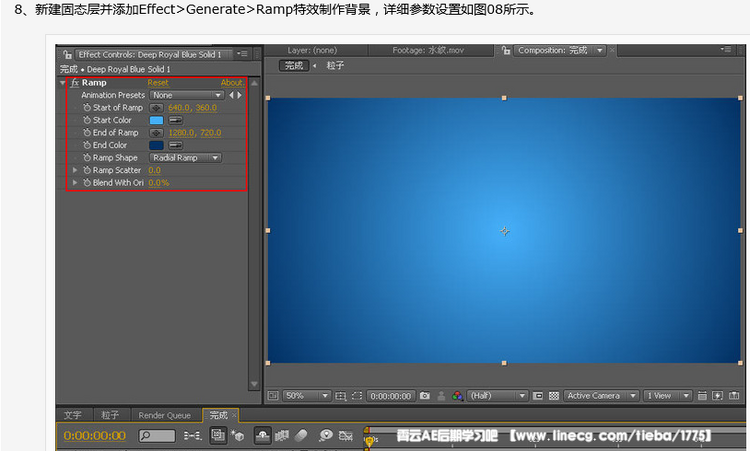Click the End of Ramp point picker crosshair
This screenshot has width=750, height=451.
pos(156,133)
